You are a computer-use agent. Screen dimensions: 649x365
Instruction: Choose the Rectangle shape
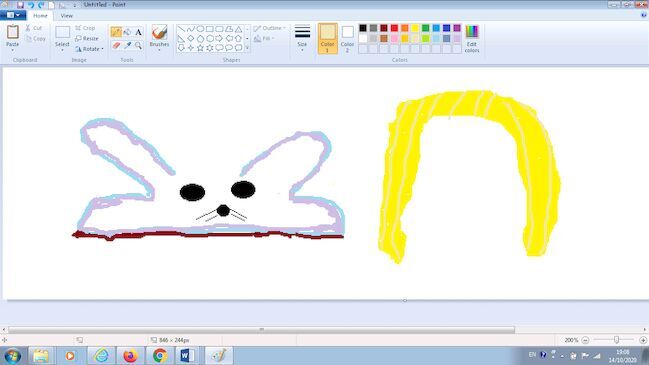(x=210, y=29)
